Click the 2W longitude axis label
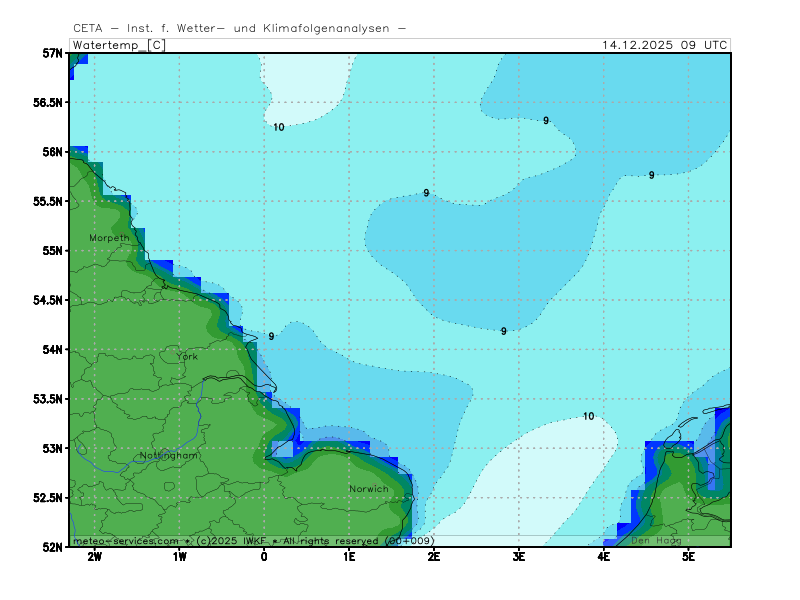Screen dimensions: 800x600 click(x=94, y=556)
